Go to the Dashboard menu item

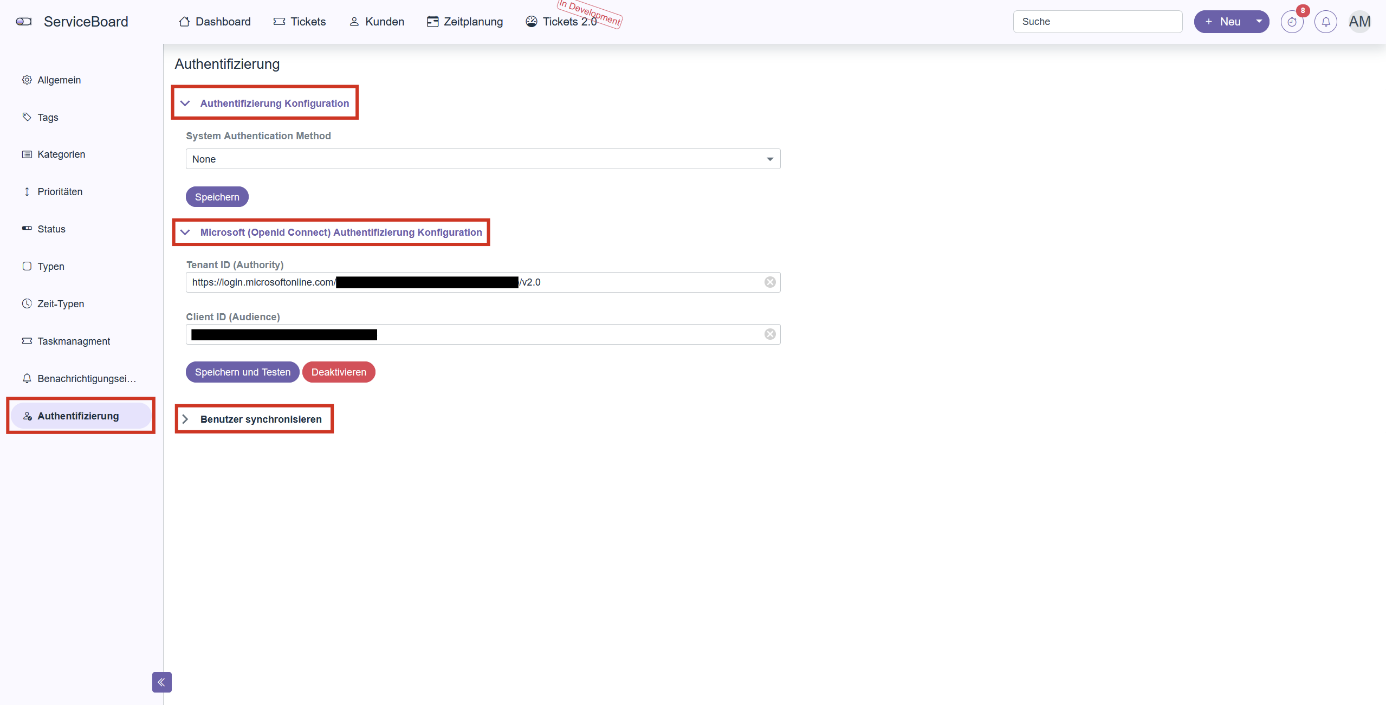tap(215, 22)
